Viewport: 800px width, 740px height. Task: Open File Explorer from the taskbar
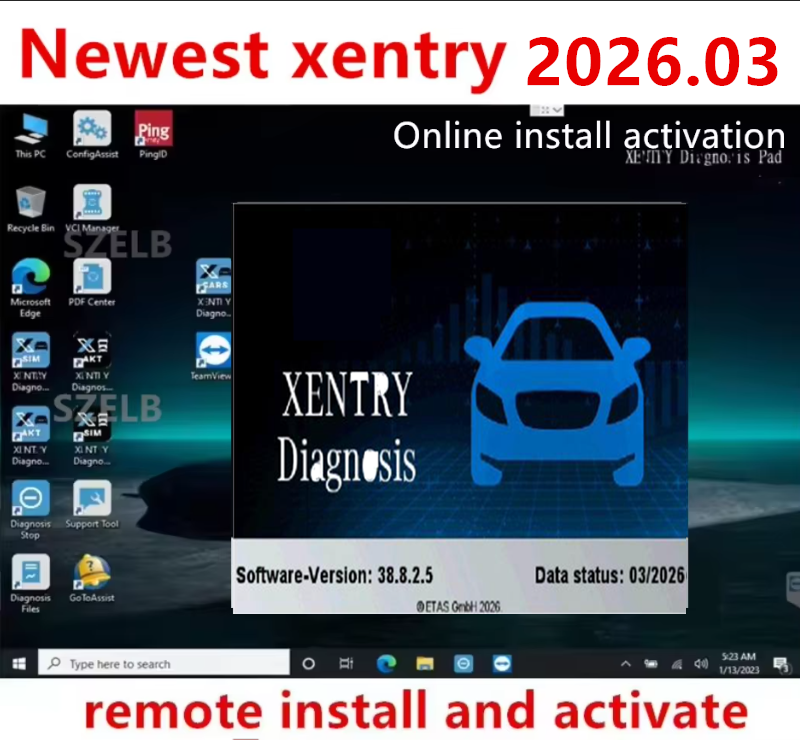pos(424,664)
